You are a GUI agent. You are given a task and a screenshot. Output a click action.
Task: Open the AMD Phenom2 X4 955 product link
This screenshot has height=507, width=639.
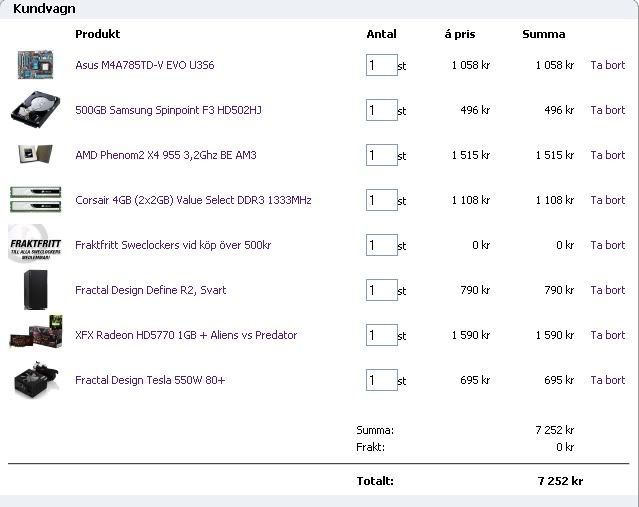coord(165,155)
